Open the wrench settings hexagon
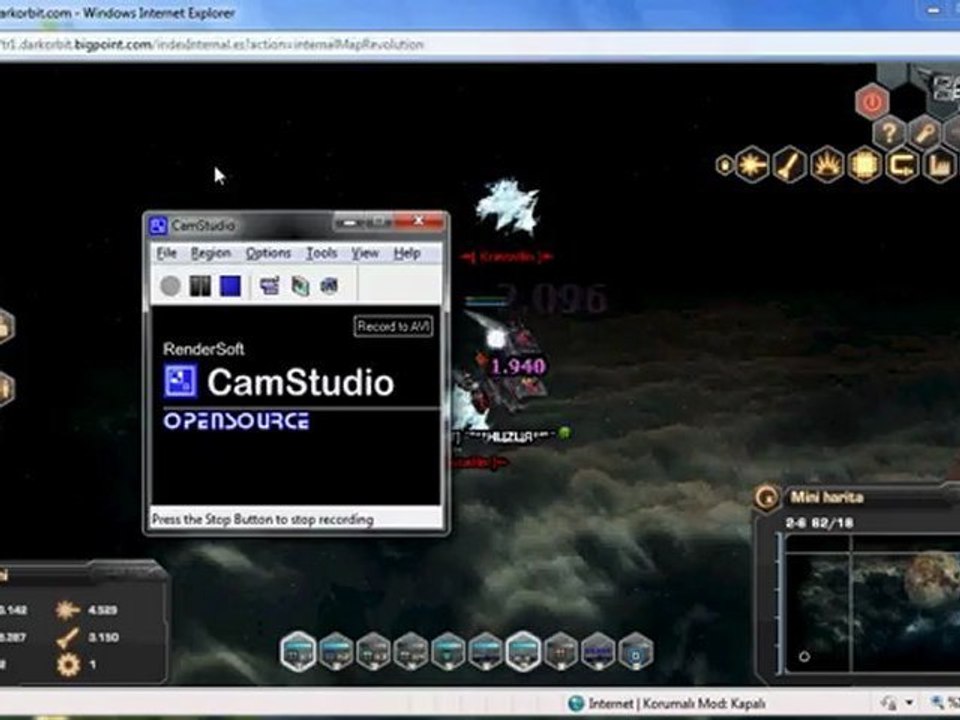Image resolution: width=960 pixels, height=720 pixels. tap(924, 132)
